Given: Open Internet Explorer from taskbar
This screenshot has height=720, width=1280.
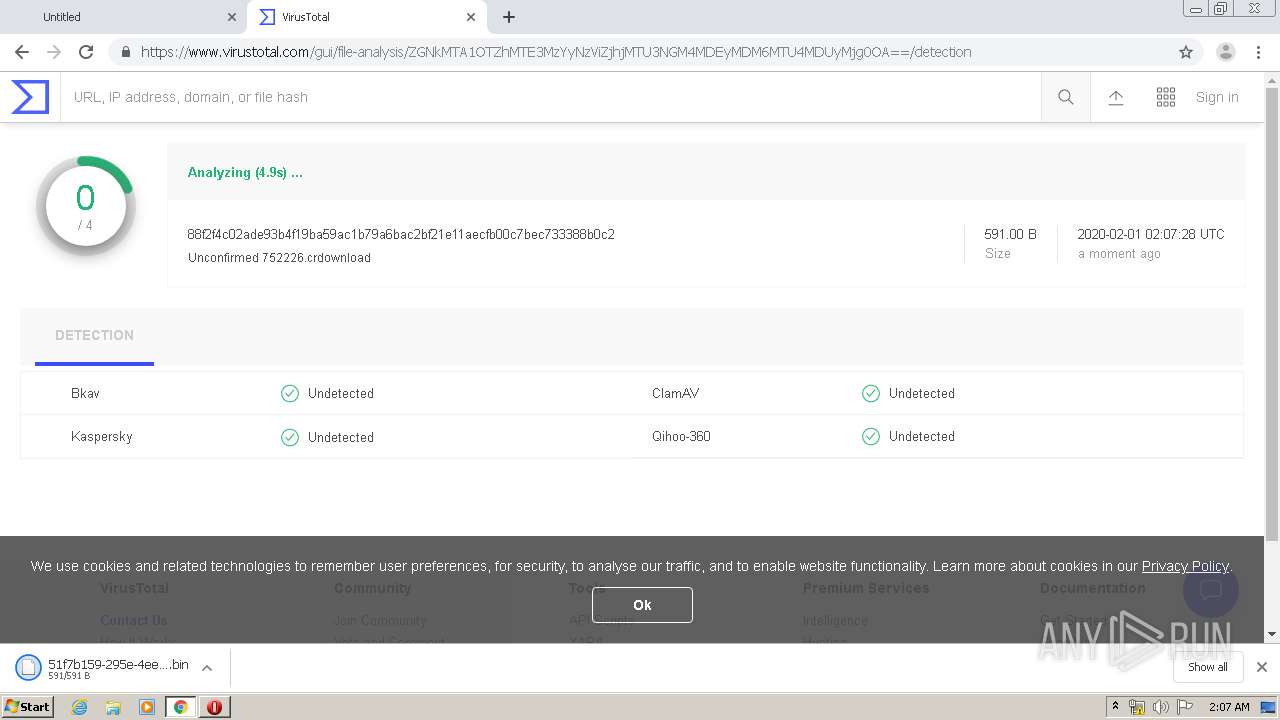Looking at the screenshot, I should (x=80, y=707).
